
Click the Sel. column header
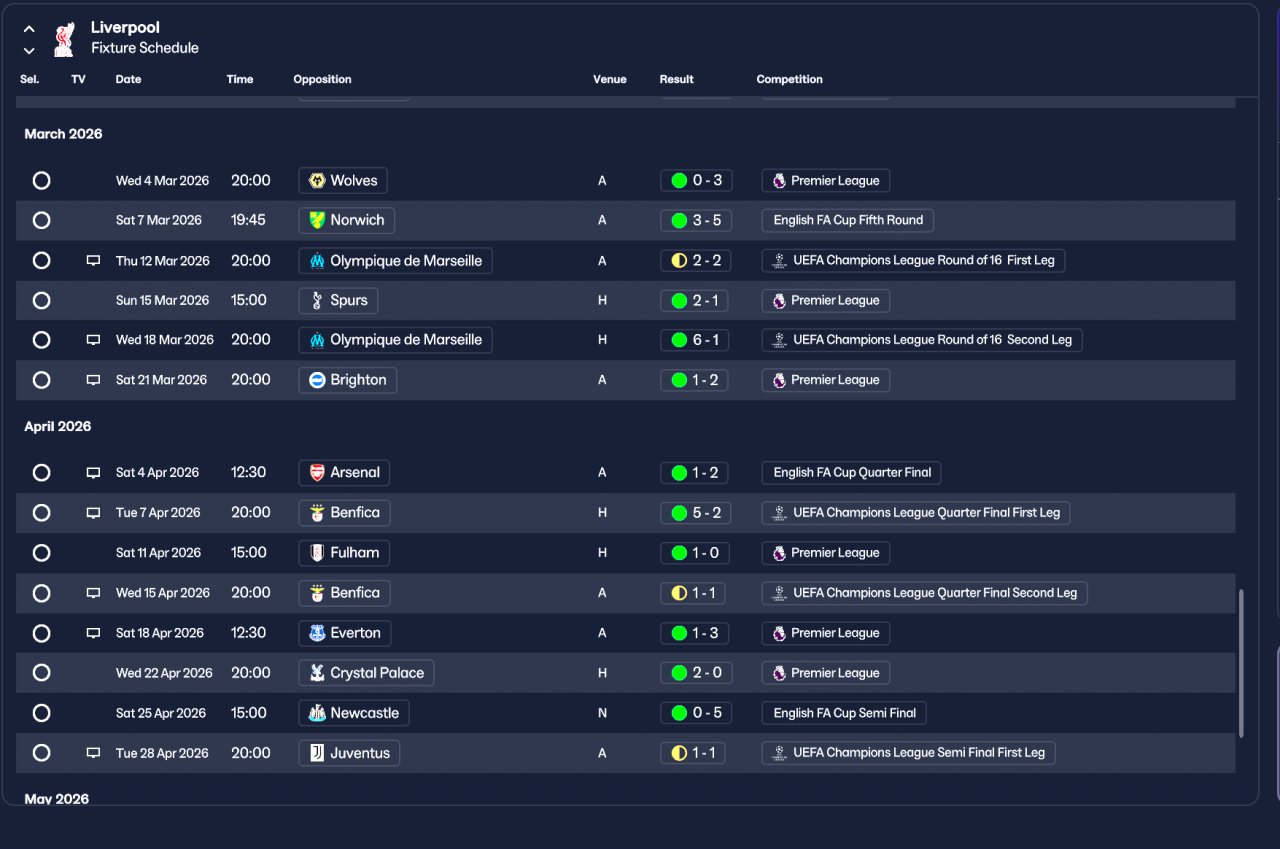(29, 79)
